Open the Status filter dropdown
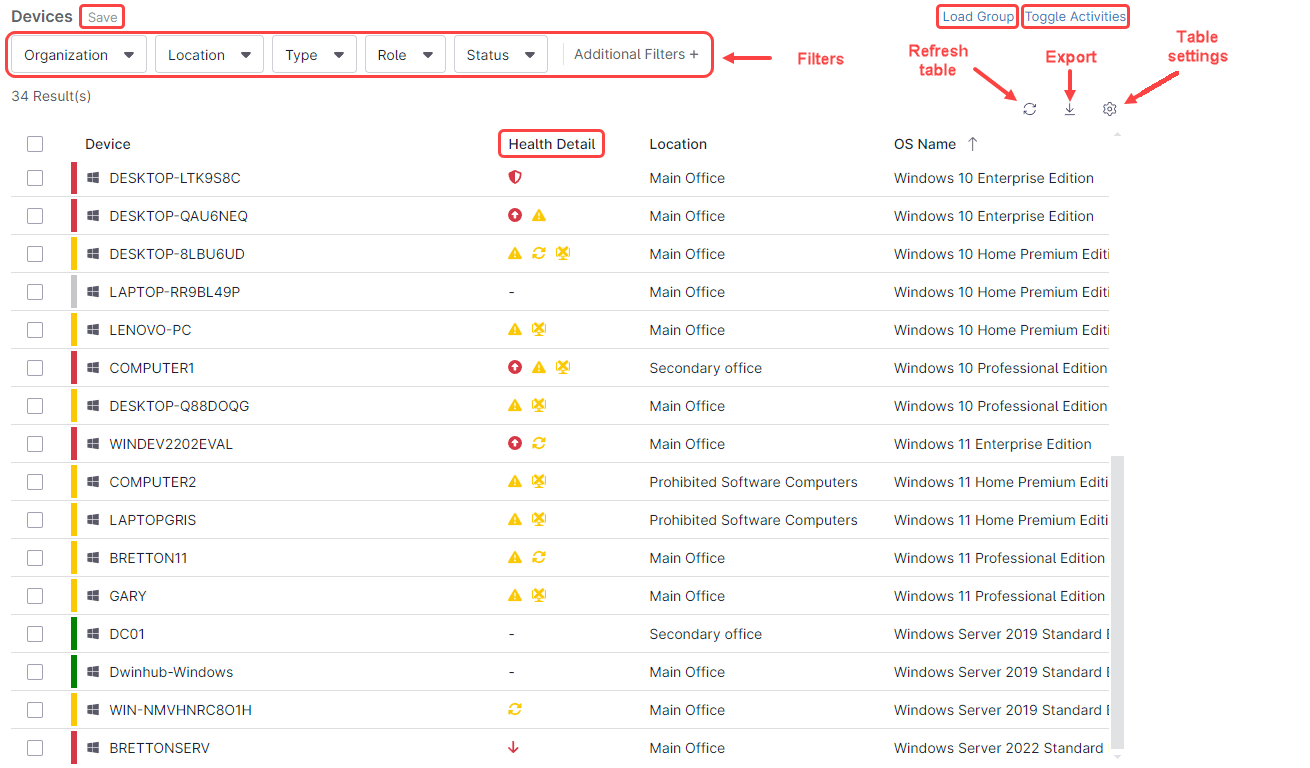Viewport: 1310px width, 768px height. [500, 55]
